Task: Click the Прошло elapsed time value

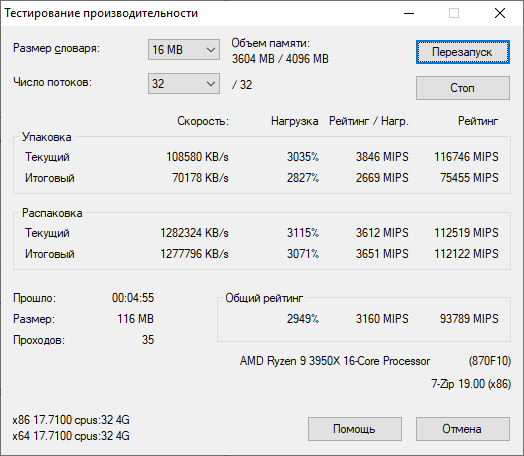Action: [133, 298]
